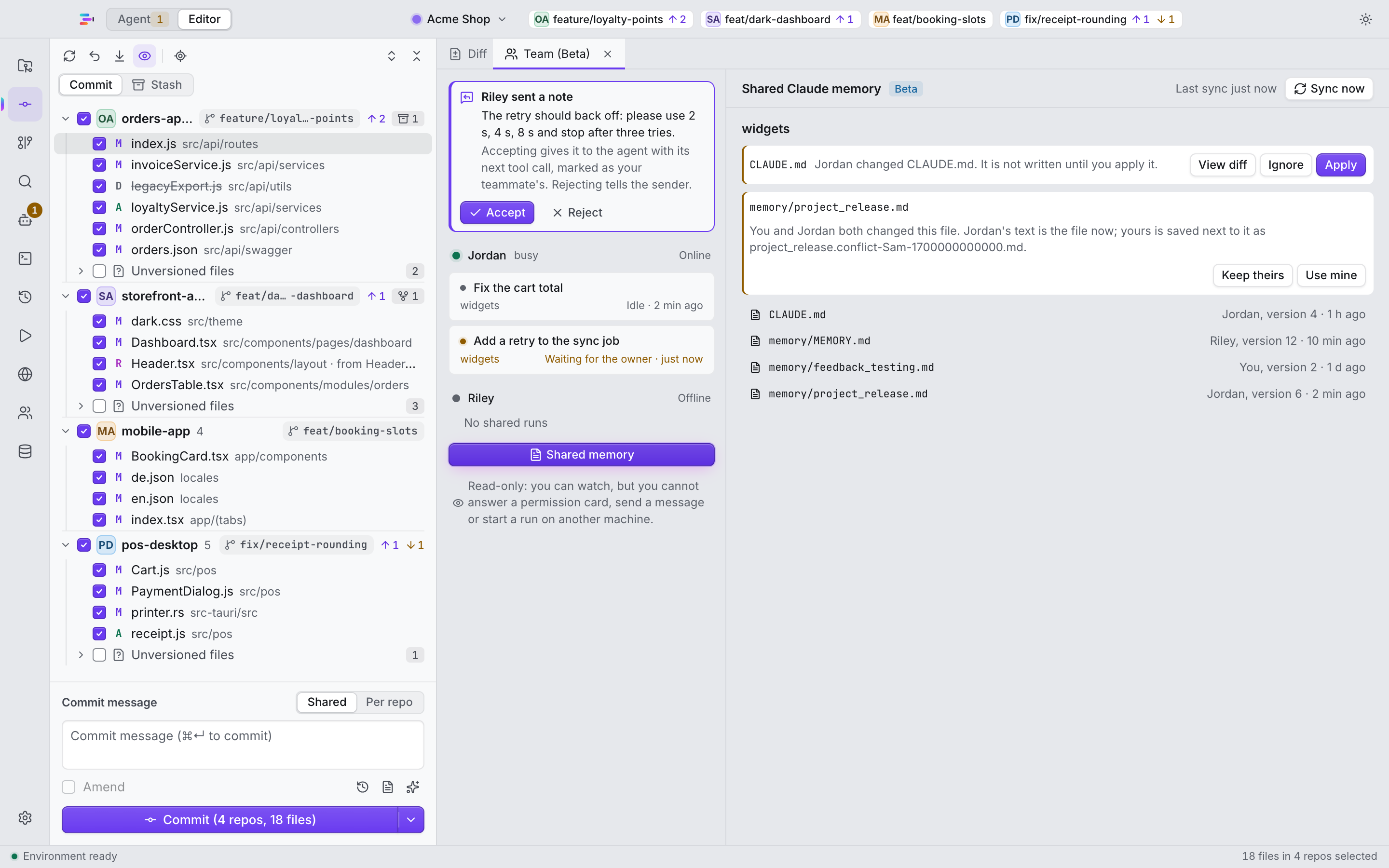Switch commit message mode to Per repo

[x=389, y=702]
